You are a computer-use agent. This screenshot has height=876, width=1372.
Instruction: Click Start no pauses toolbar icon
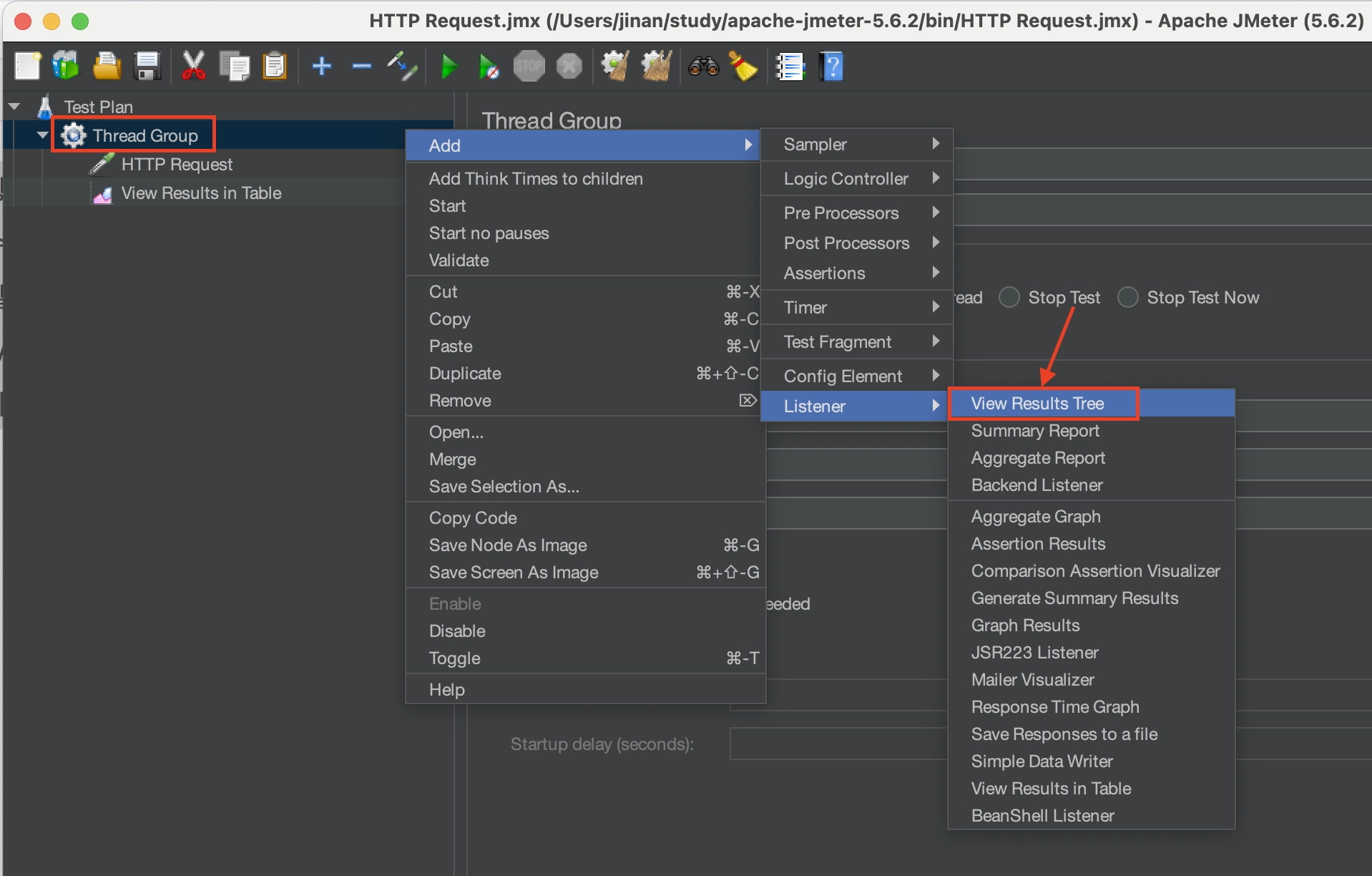489,67
